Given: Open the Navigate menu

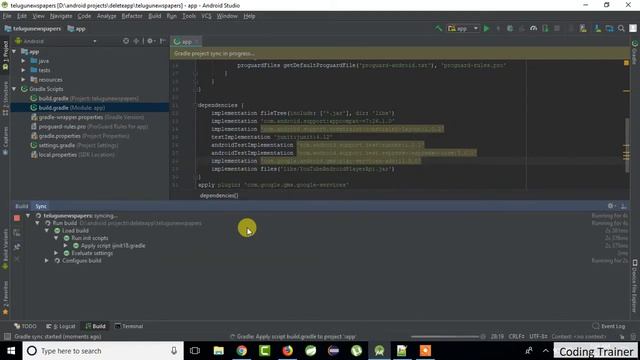Looking at the screenshot, I should [61, 16].
